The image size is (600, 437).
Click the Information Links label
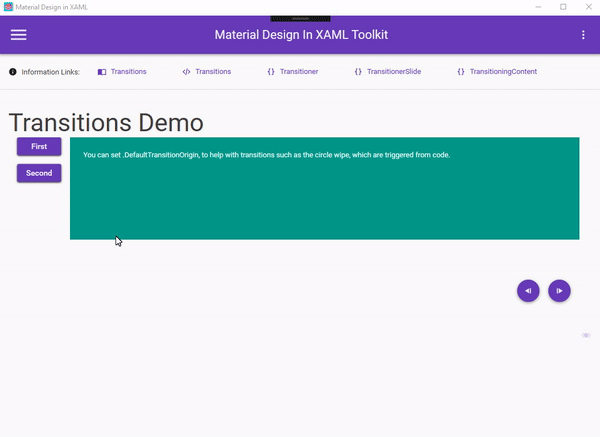51,72
